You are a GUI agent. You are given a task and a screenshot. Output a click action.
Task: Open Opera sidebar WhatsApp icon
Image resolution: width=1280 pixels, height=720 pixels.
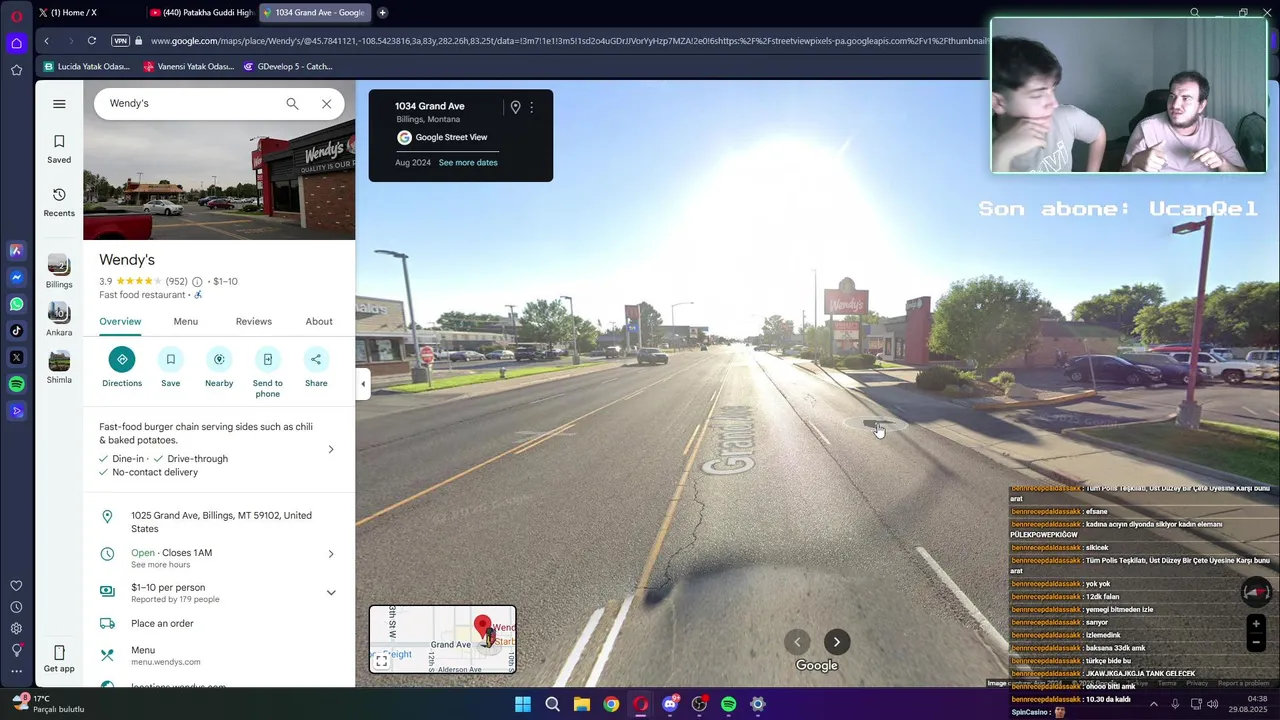pyautogui.click(x=16, y=304)
